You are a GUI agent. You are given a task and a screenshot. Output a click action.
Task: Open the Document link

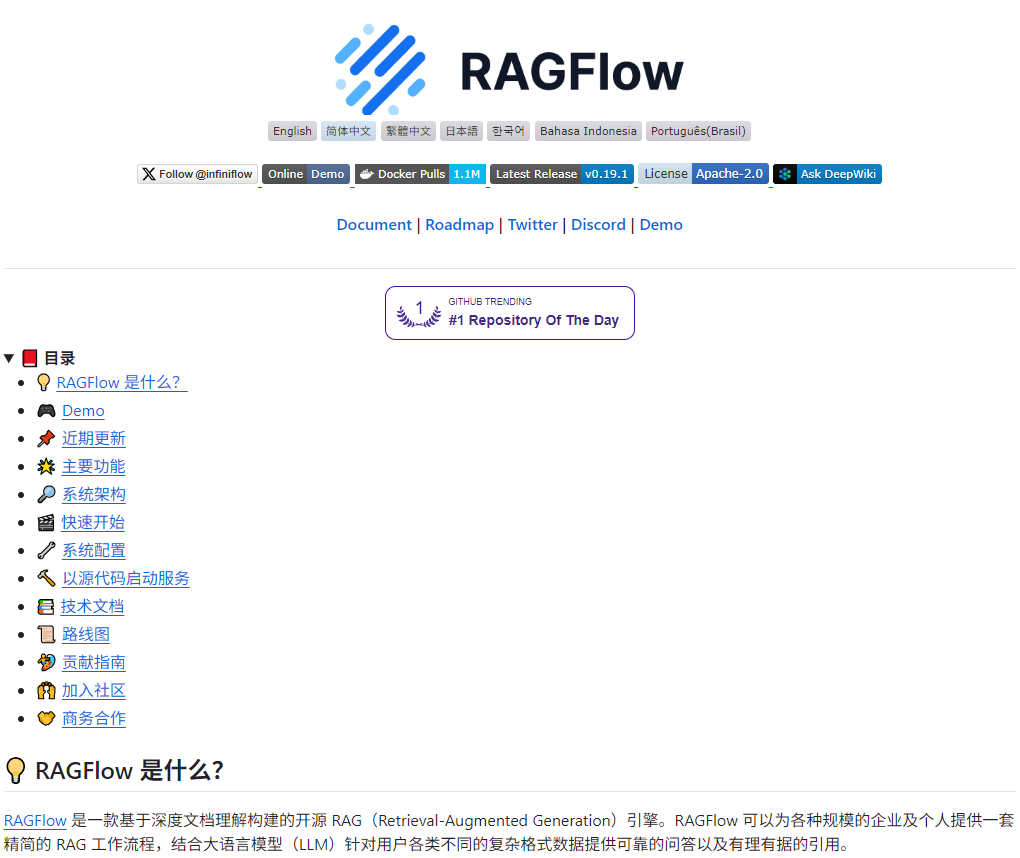374,224
